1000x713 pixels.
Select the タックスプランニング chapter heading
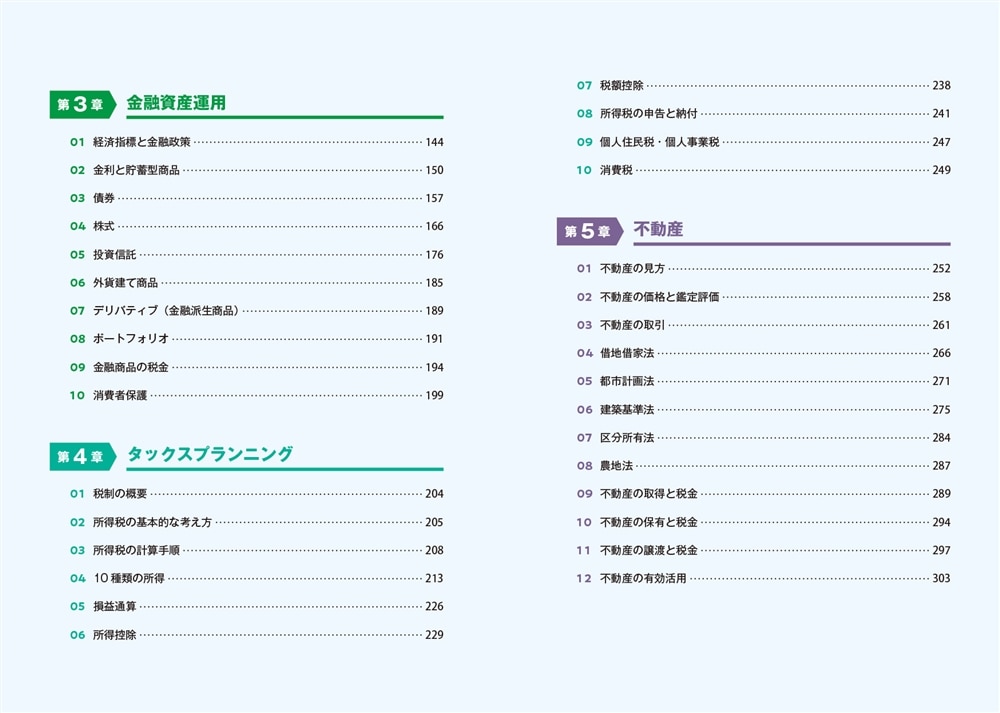click(x=210, y=455)
